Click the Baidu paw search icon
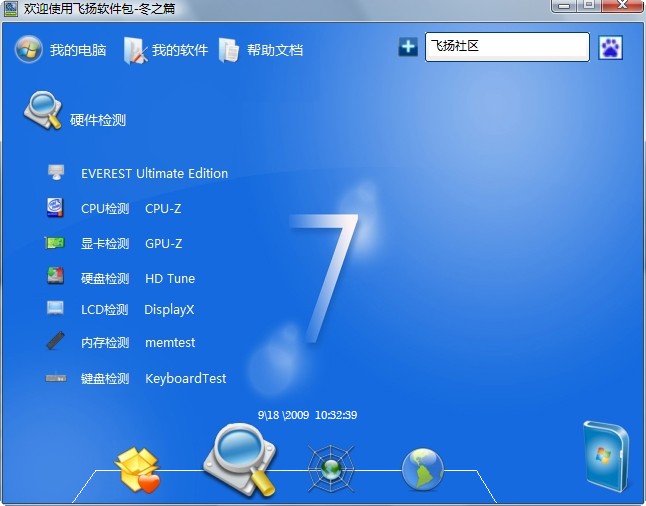Screen dimensions: 646x506 point(610,48)
